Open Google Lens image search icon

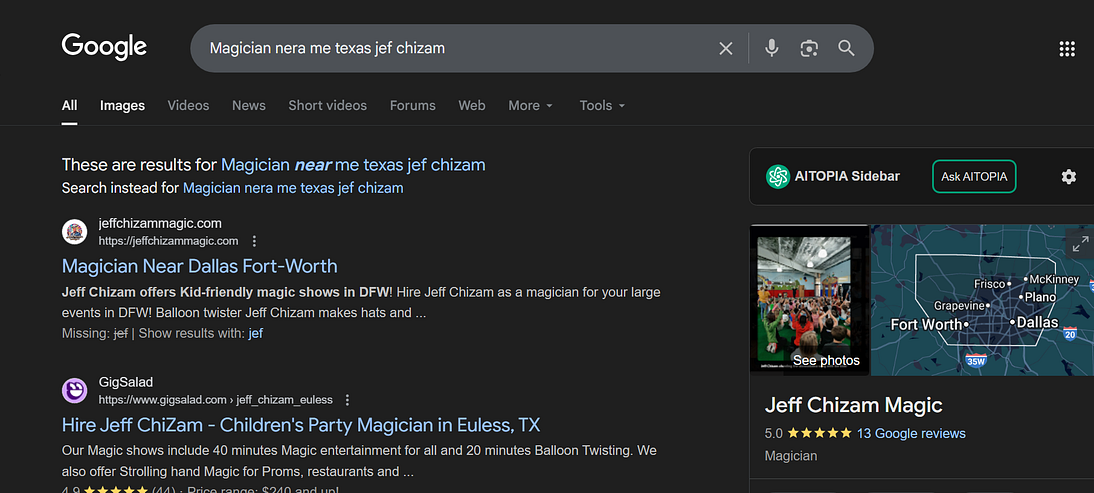(809, 48)
